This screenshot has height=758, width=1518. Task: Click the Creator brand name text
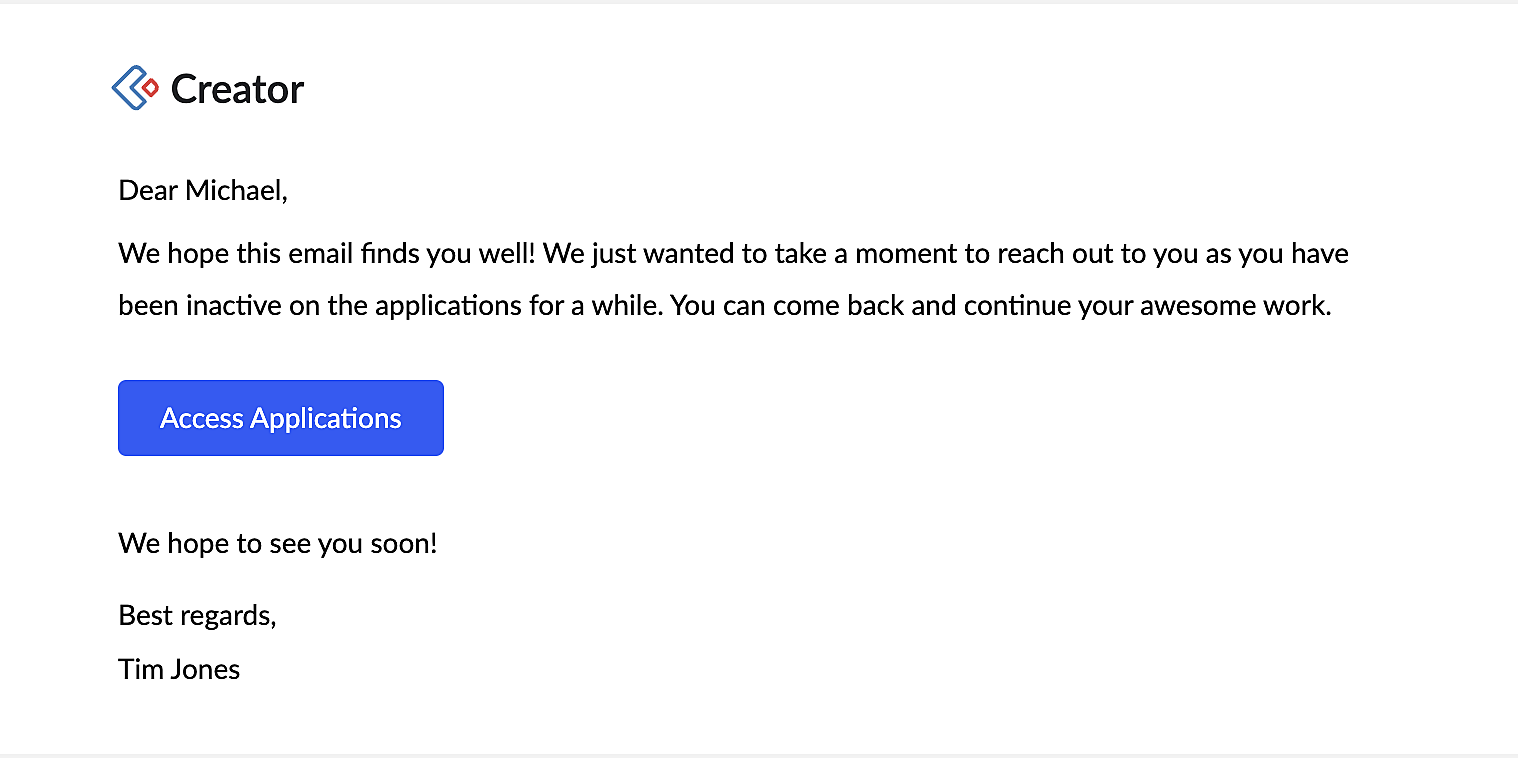(x=237, y=90)
